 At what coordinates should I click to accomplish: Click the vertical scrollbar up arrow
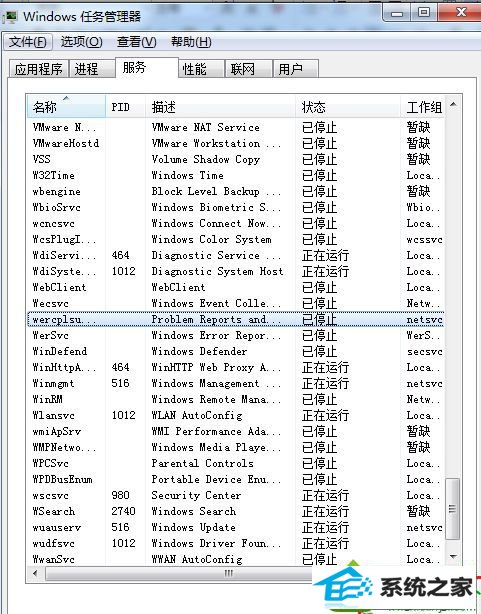tap(453, 104)
